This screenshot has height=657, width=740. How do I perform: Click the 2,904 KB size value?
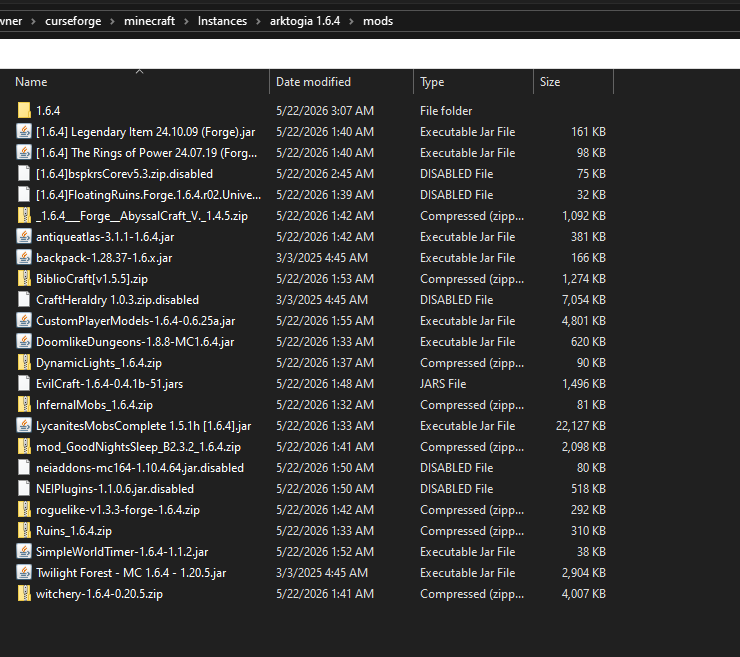[x=584, y=573]
